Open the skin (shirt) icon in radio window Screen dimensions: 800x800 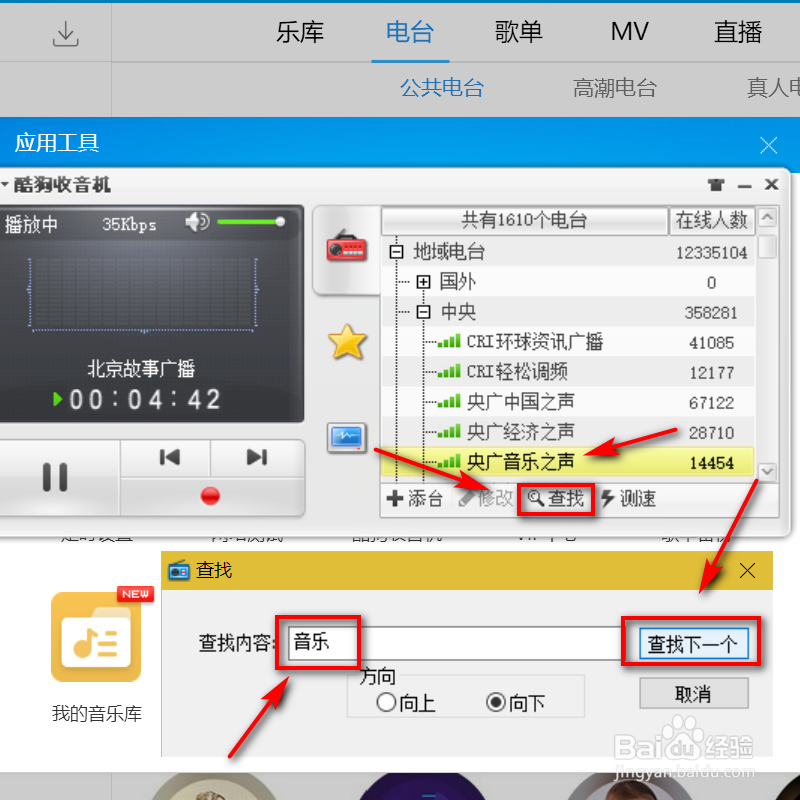pyautogui.click(x=716, y=185)
